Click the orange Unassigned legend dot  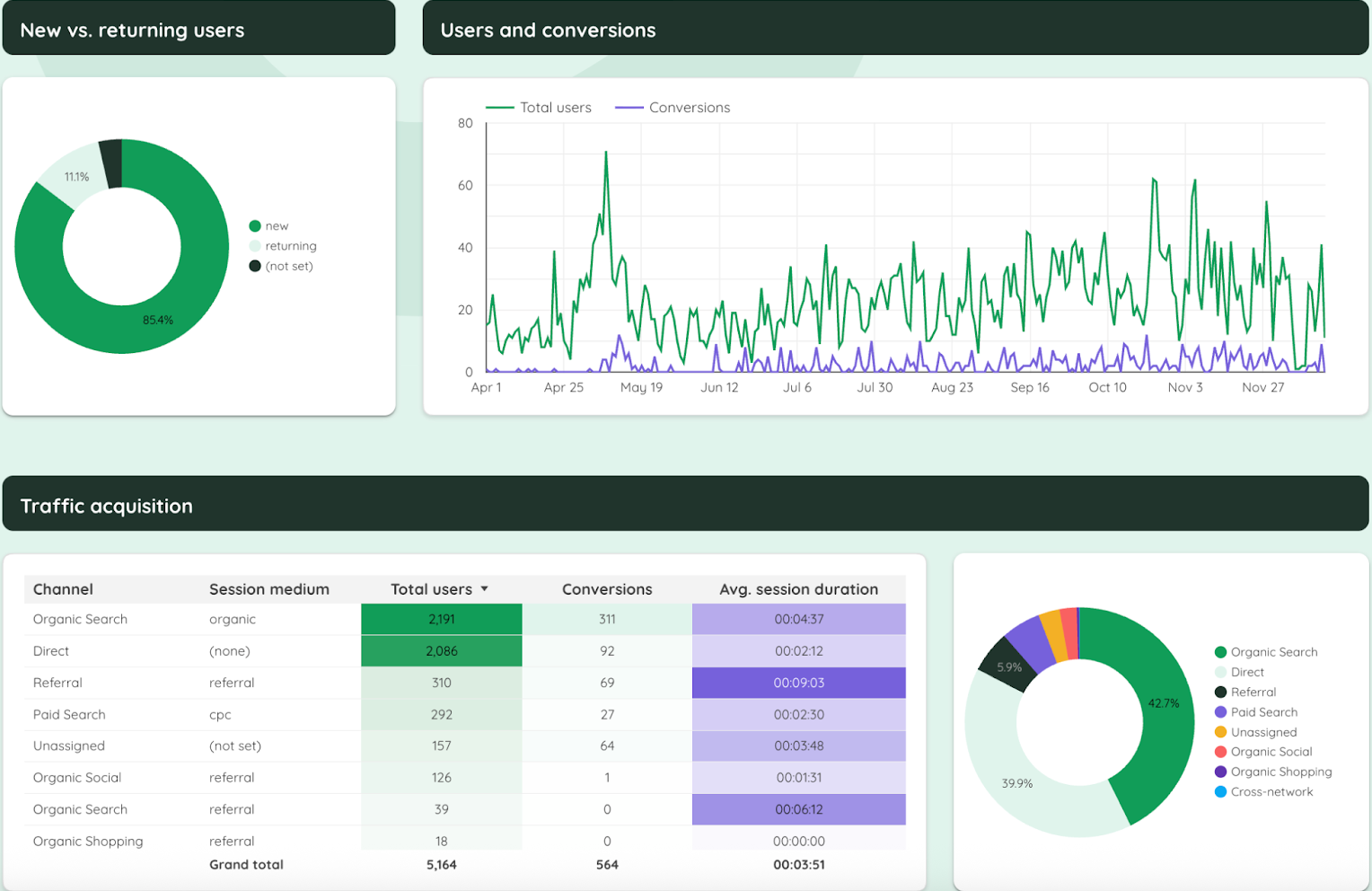1220,732
